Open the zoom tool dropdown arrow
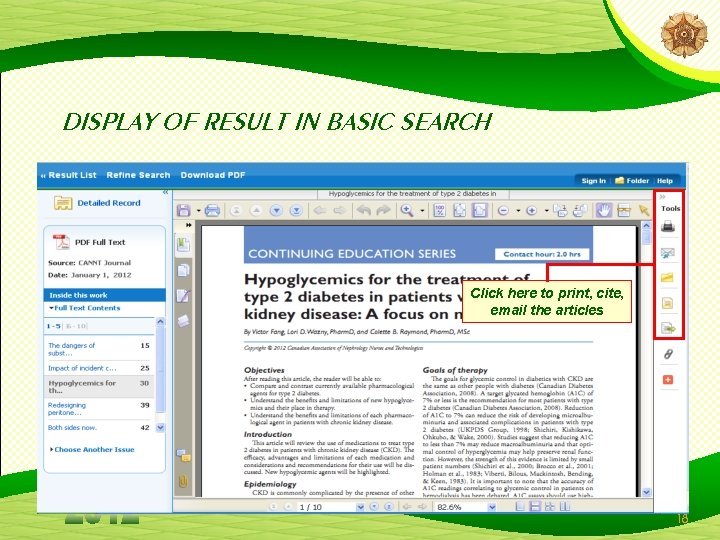 pos(422,211)
